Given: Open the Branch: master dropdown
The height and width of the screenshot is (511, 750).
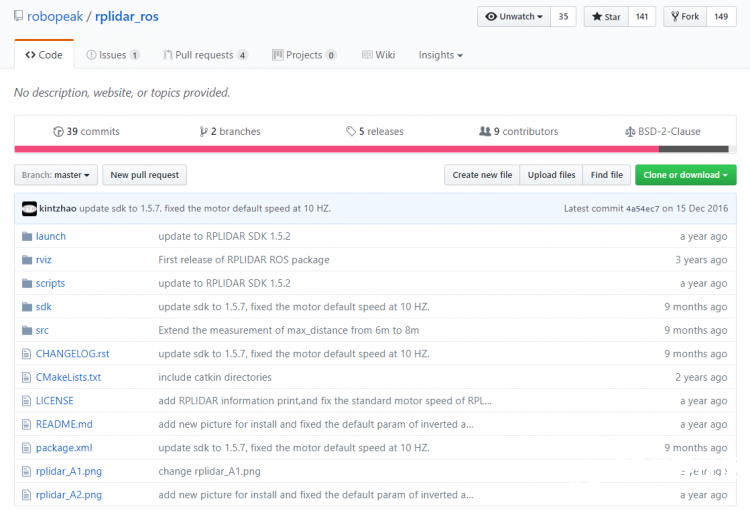Looking at the screenshot, I should pyautogui.click(x=56, y=175).
